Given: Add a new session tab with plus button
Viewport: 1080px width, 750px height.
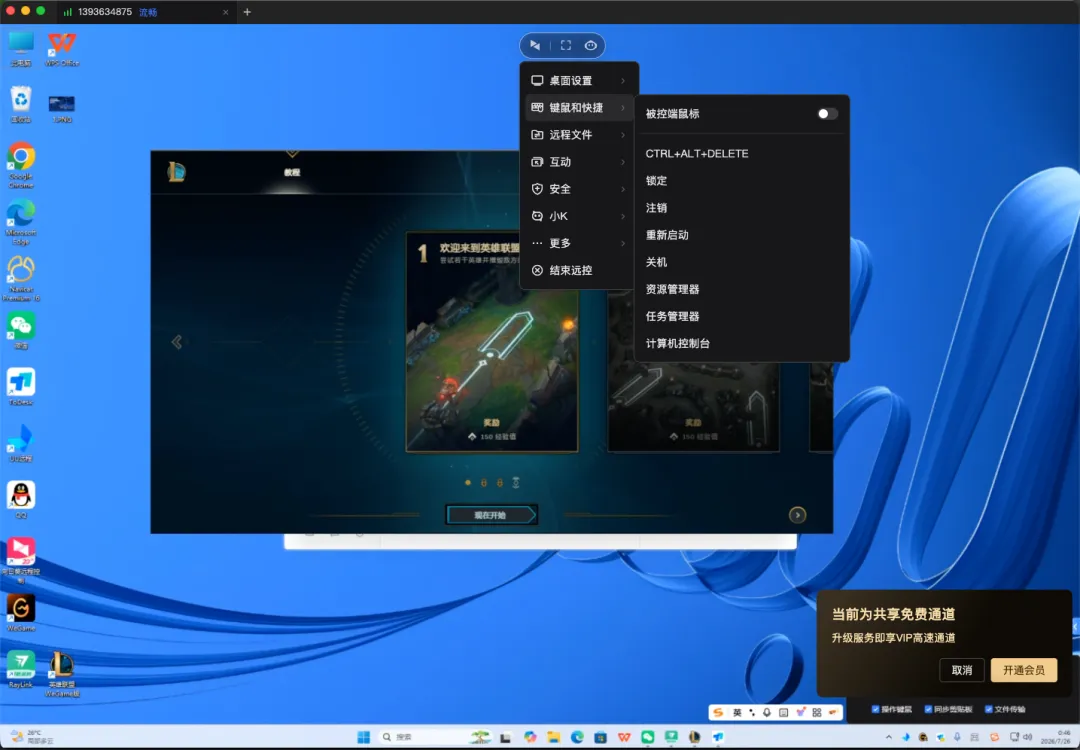Looking at the screenshot, I should 247,12.
